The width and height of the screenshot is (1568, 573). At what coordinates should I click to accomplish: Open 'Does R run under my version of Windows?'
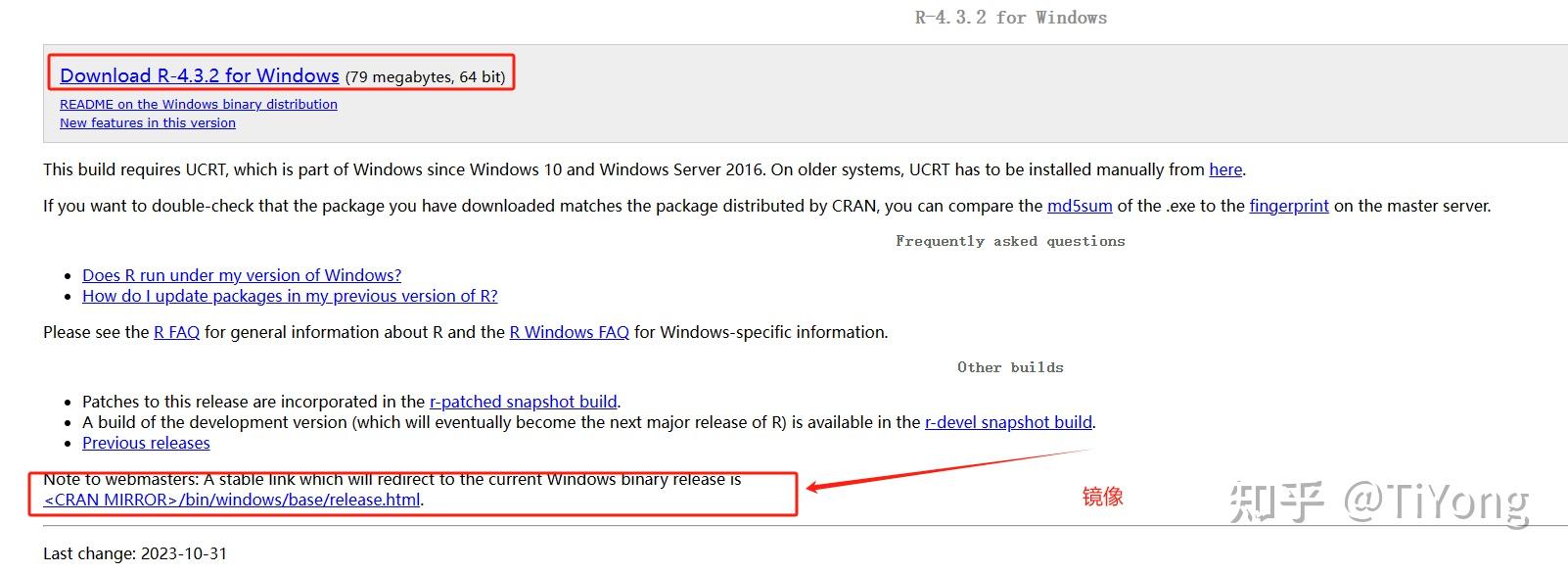242,275
